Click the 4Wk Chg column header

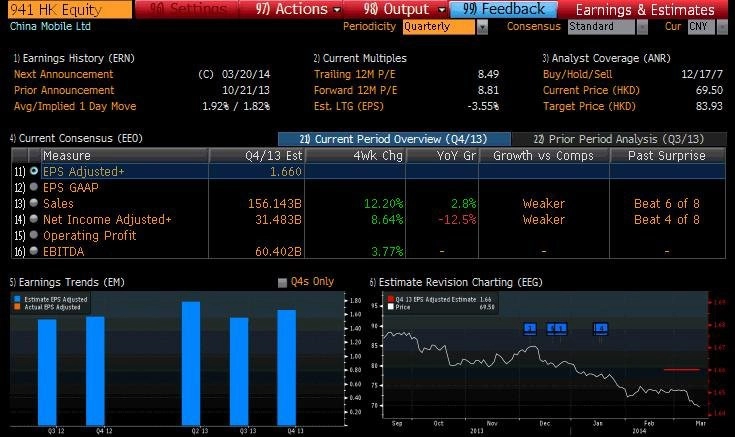[355, 155]
